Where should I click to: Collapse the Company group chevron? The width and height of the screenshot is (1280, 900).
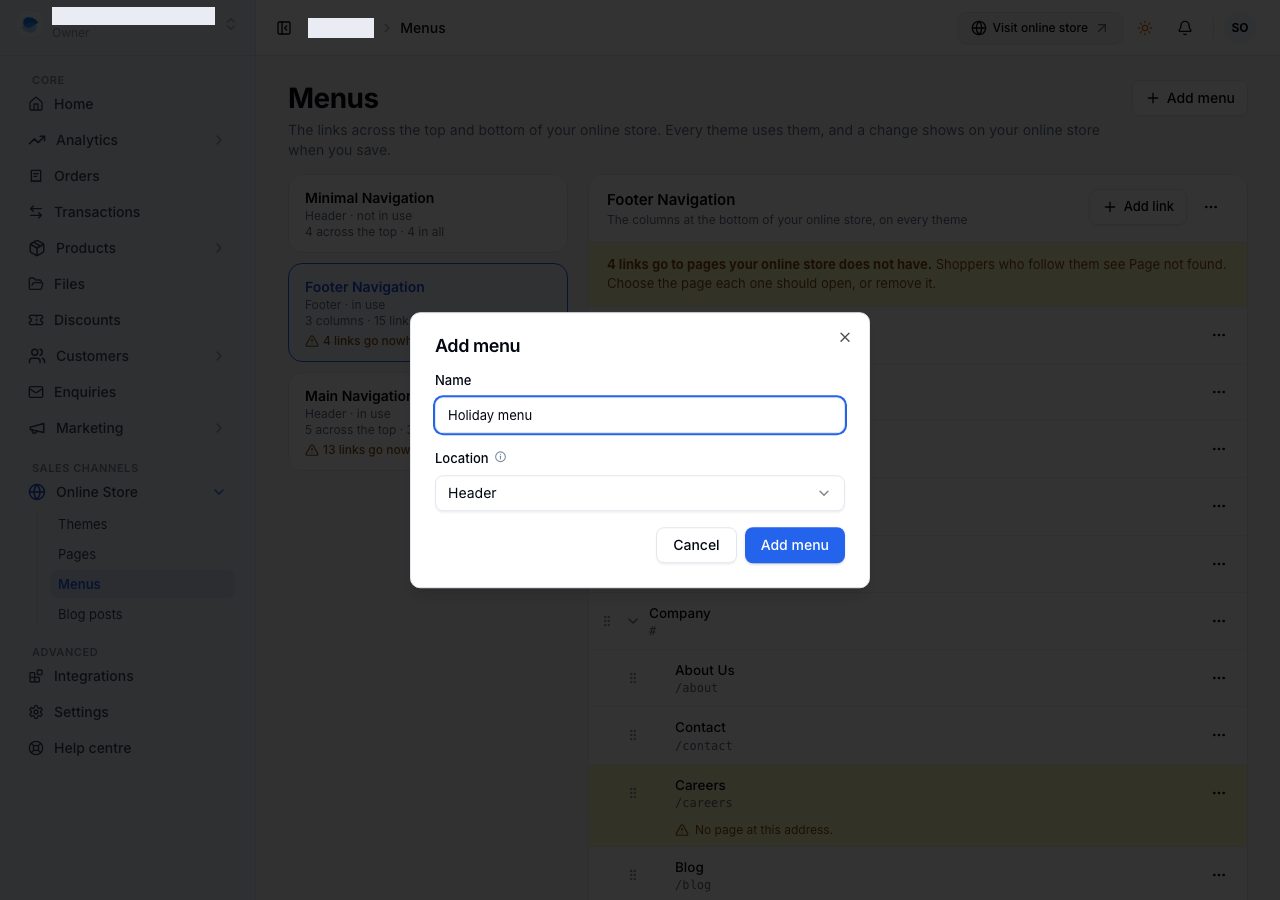pyautogui.click(x=632, y=621)
